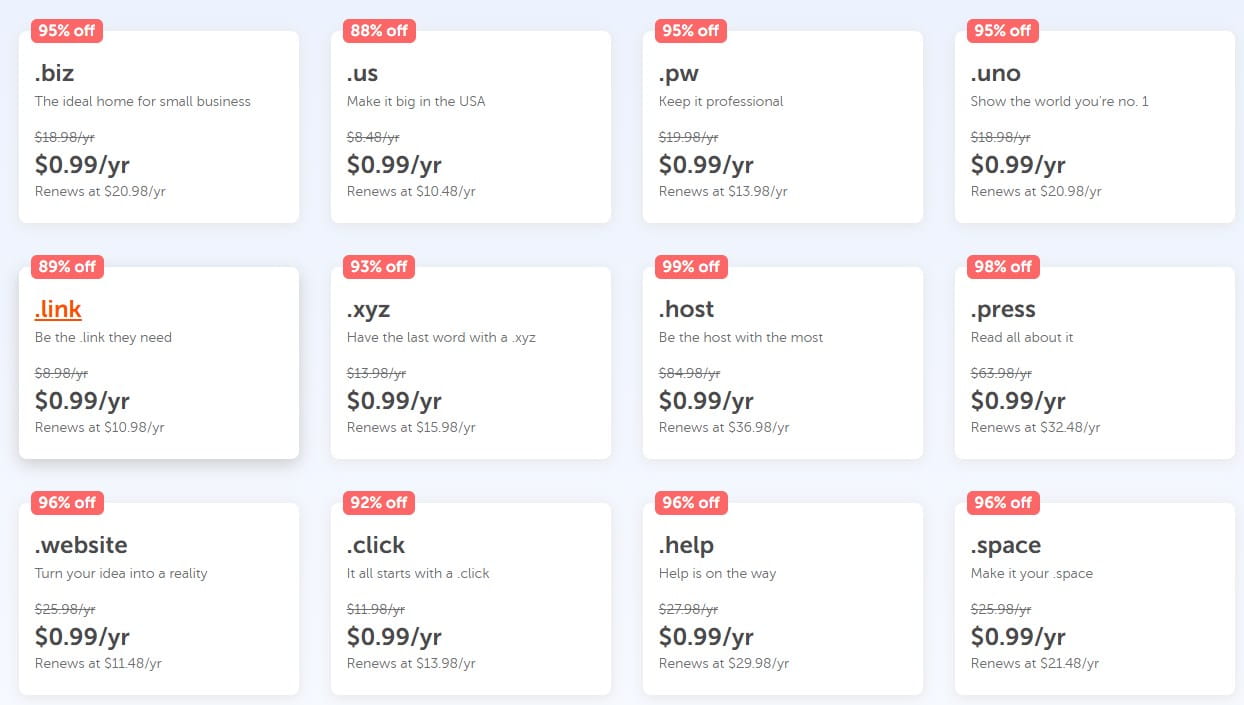Click the 92% off badge on .click
Screen dimensions: 1244x705
(379, 503)
